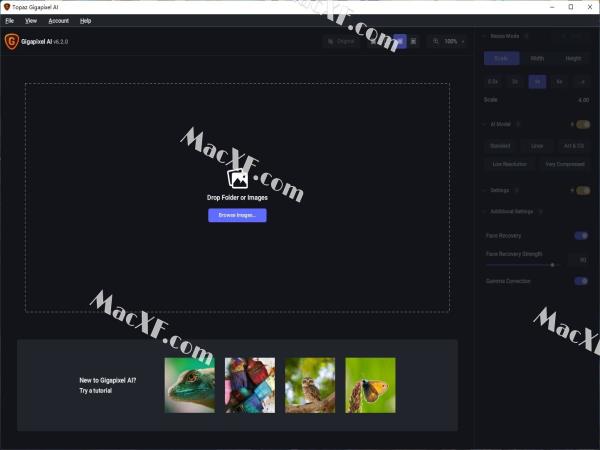Click the info icon beside Additional Settings
The width and height of the screenshot is (600, 450).
(540, 211)
